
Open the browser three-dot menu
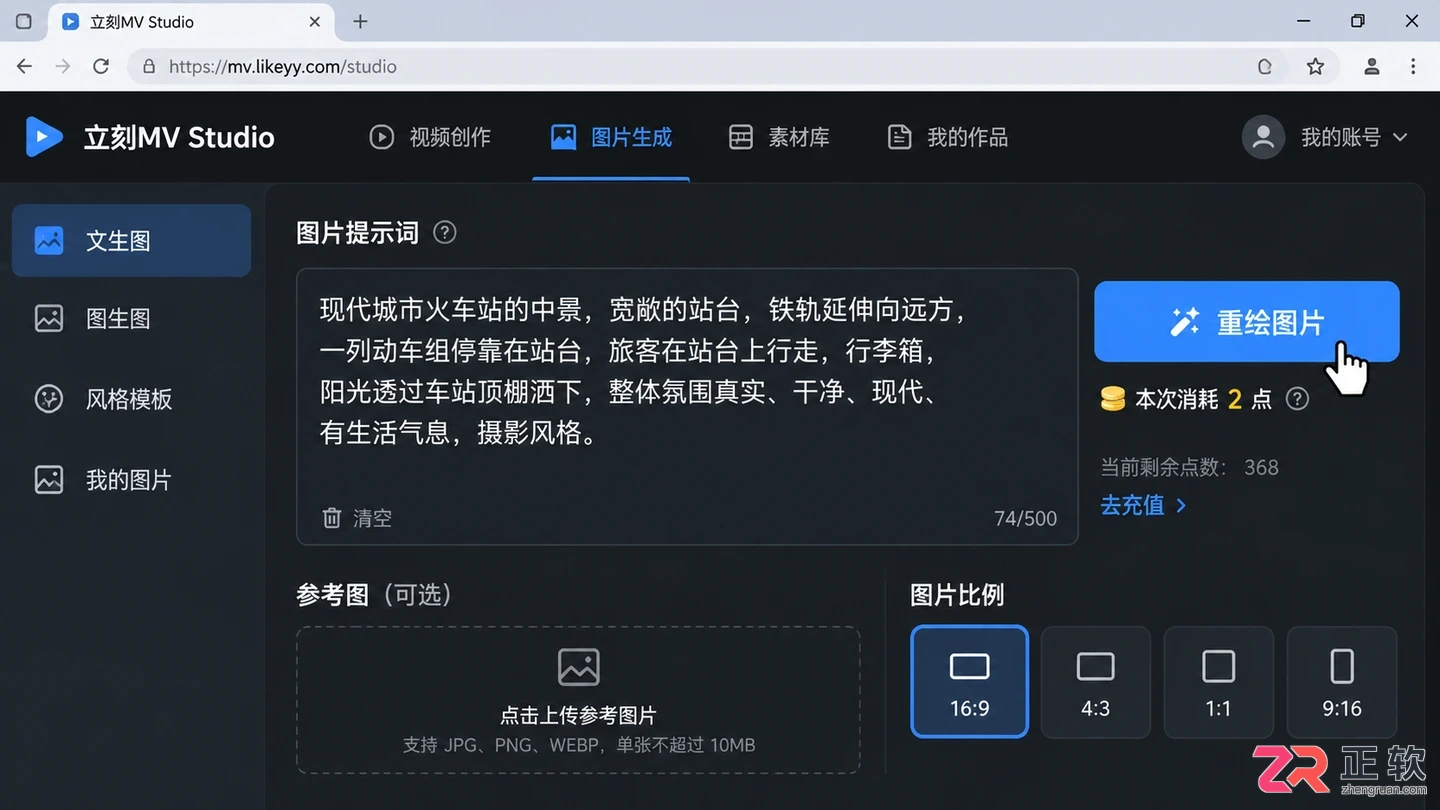(1413, 66)
